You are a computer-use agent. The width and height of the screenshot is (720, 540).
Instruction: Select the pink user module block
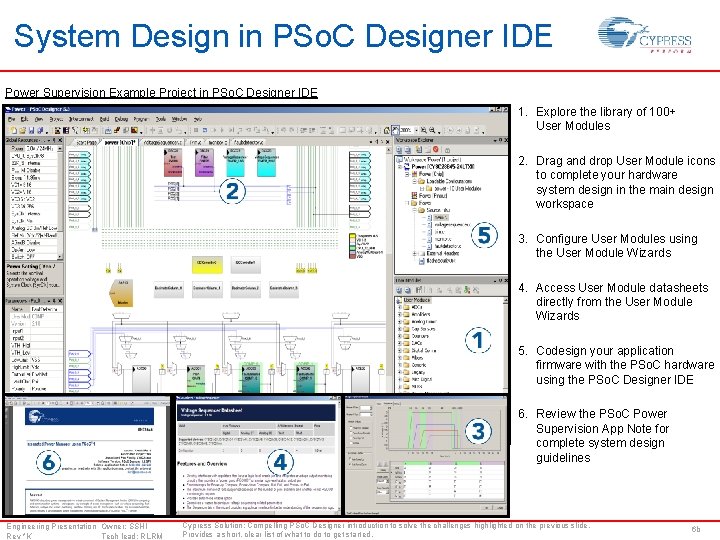click(x=173, y=162)
